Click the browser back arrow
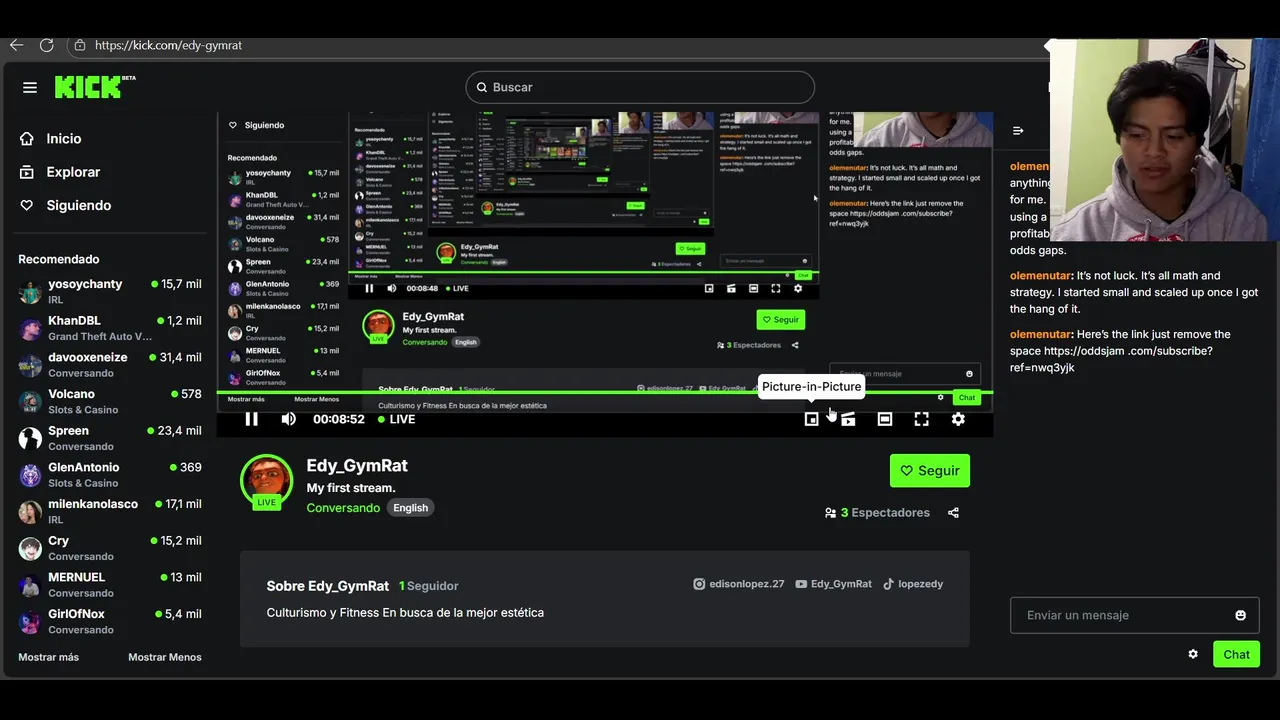Screen dimensions: 1280x720 [16, 45]
